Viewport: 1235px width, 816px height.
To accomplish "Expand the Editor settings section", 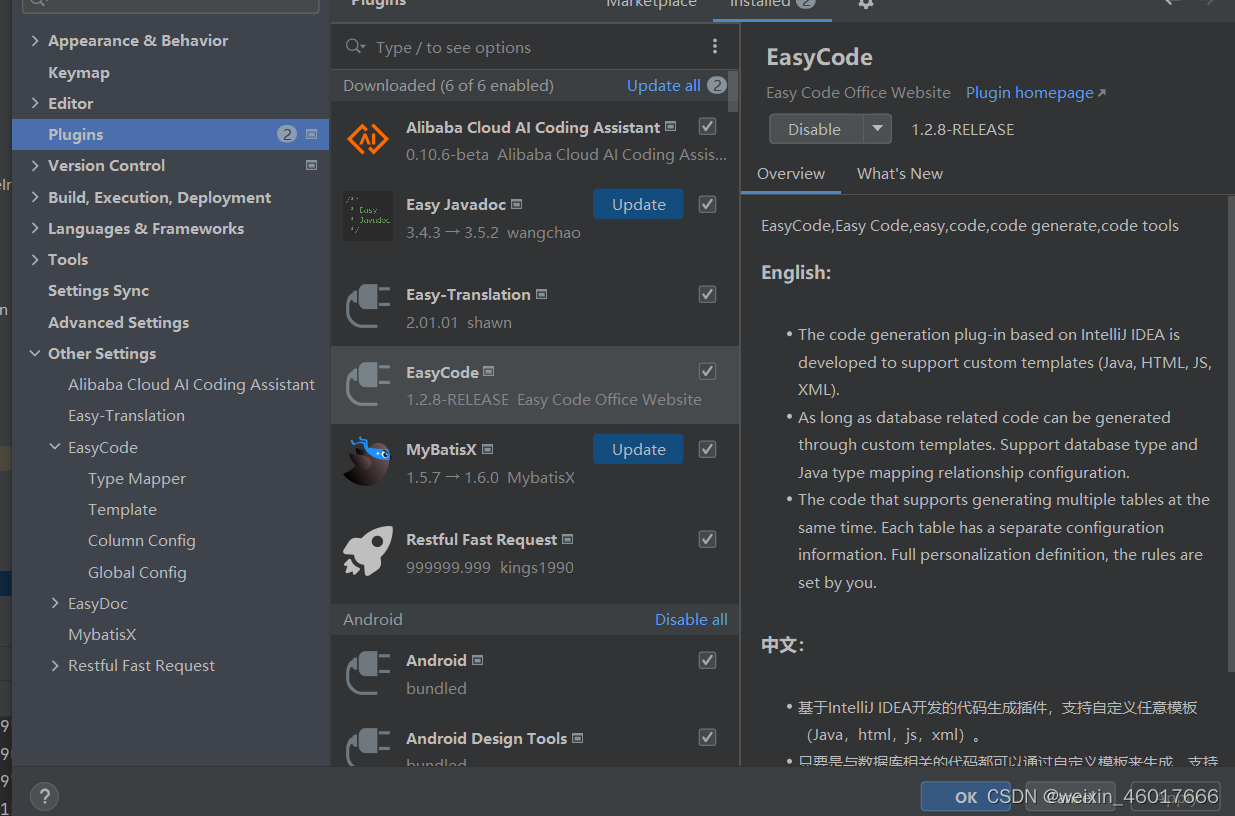I will [x=36, y=103].
